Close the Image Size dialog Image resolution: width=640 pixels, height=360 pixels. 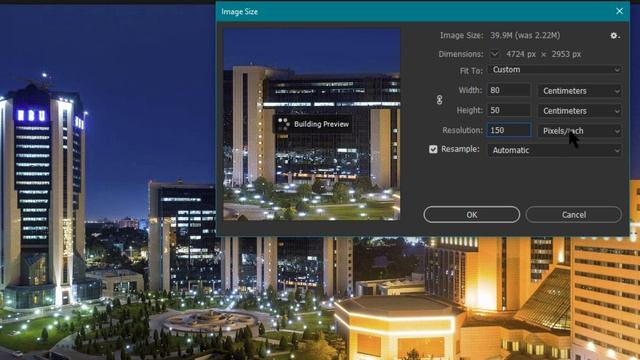pyautogui.click(x=619, y=11)
